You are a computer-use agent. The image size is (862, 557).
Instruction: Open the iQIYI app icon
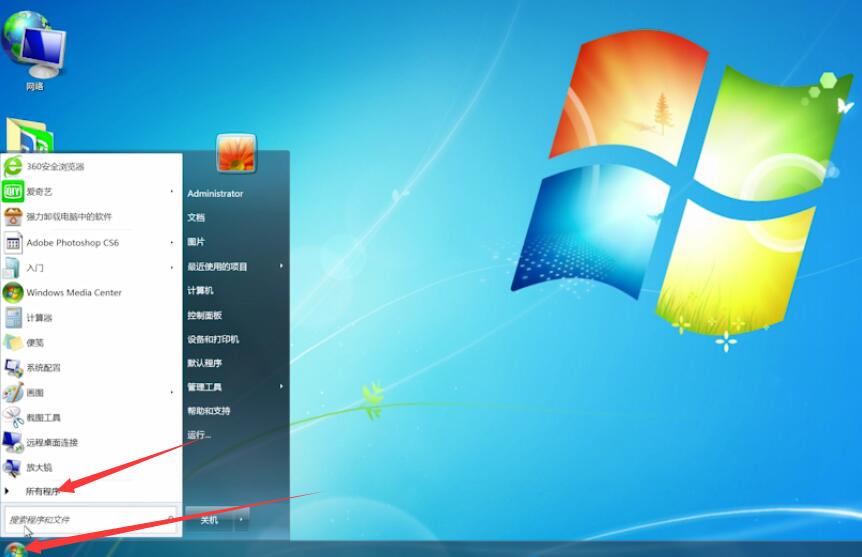tap(13, 191)
